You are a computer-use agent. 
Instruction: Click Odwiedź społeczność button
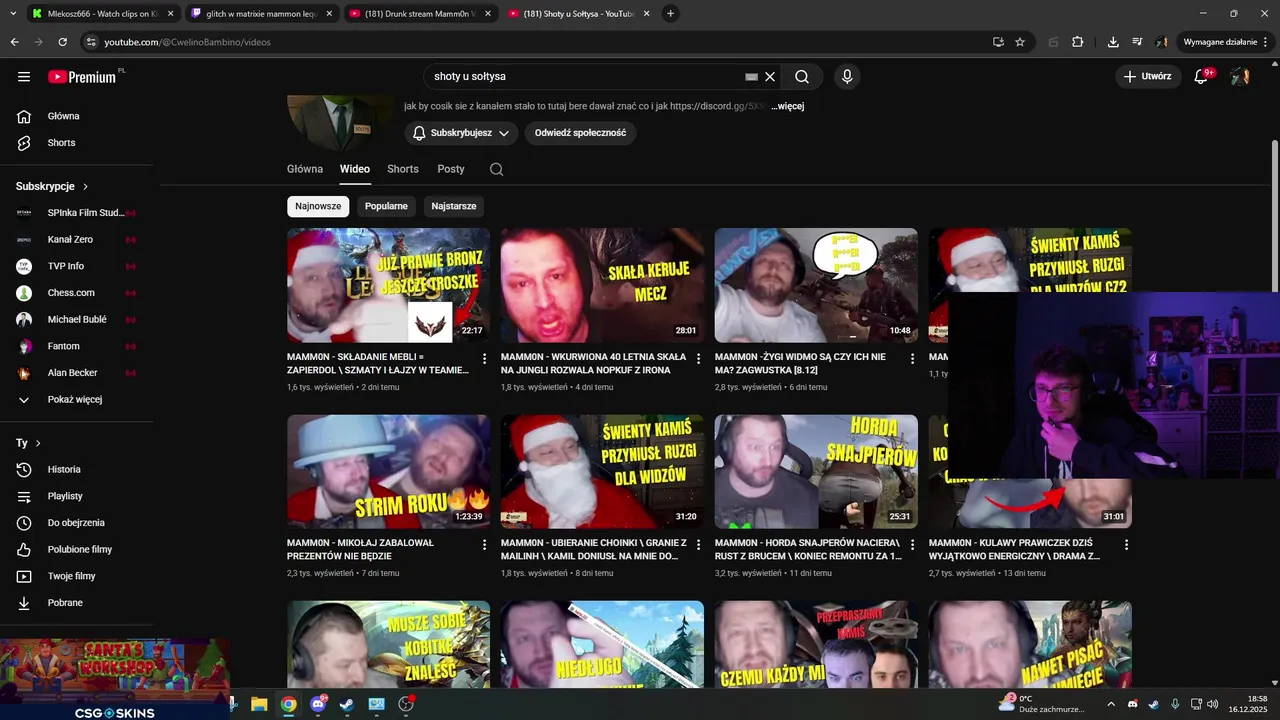[580, 133]
